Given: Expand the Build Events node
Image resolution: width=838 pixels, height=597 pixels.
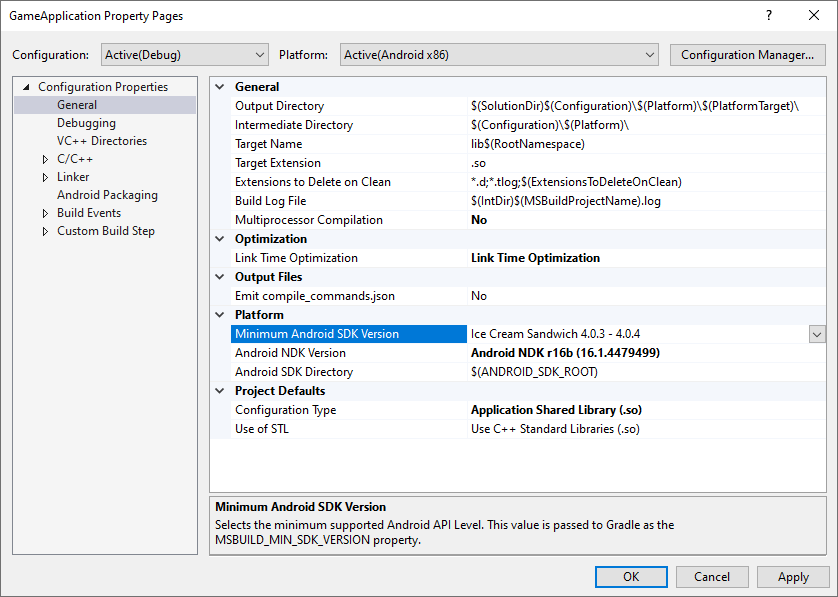Looking at the screenshot, I should point(45,213).
